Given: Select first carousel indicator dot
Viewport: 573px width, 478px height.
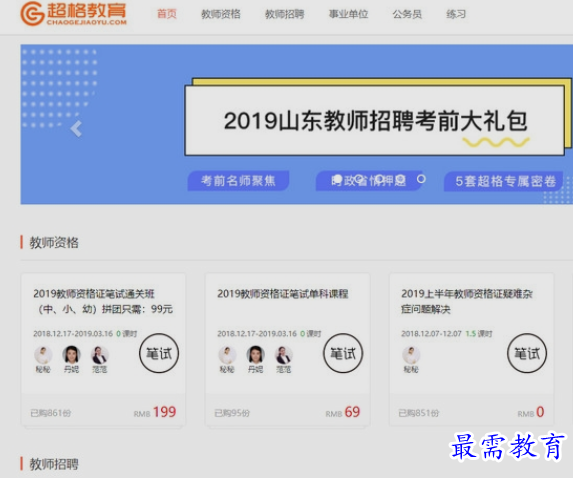Looking at the screenshot, I should click(338, 179).
